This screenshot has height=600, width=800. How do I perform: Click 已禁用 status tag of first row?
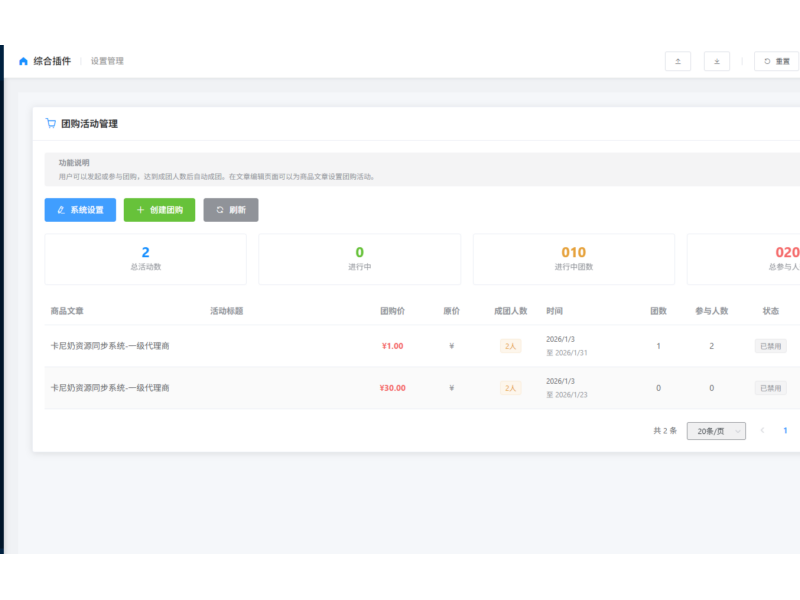[770, 346]
